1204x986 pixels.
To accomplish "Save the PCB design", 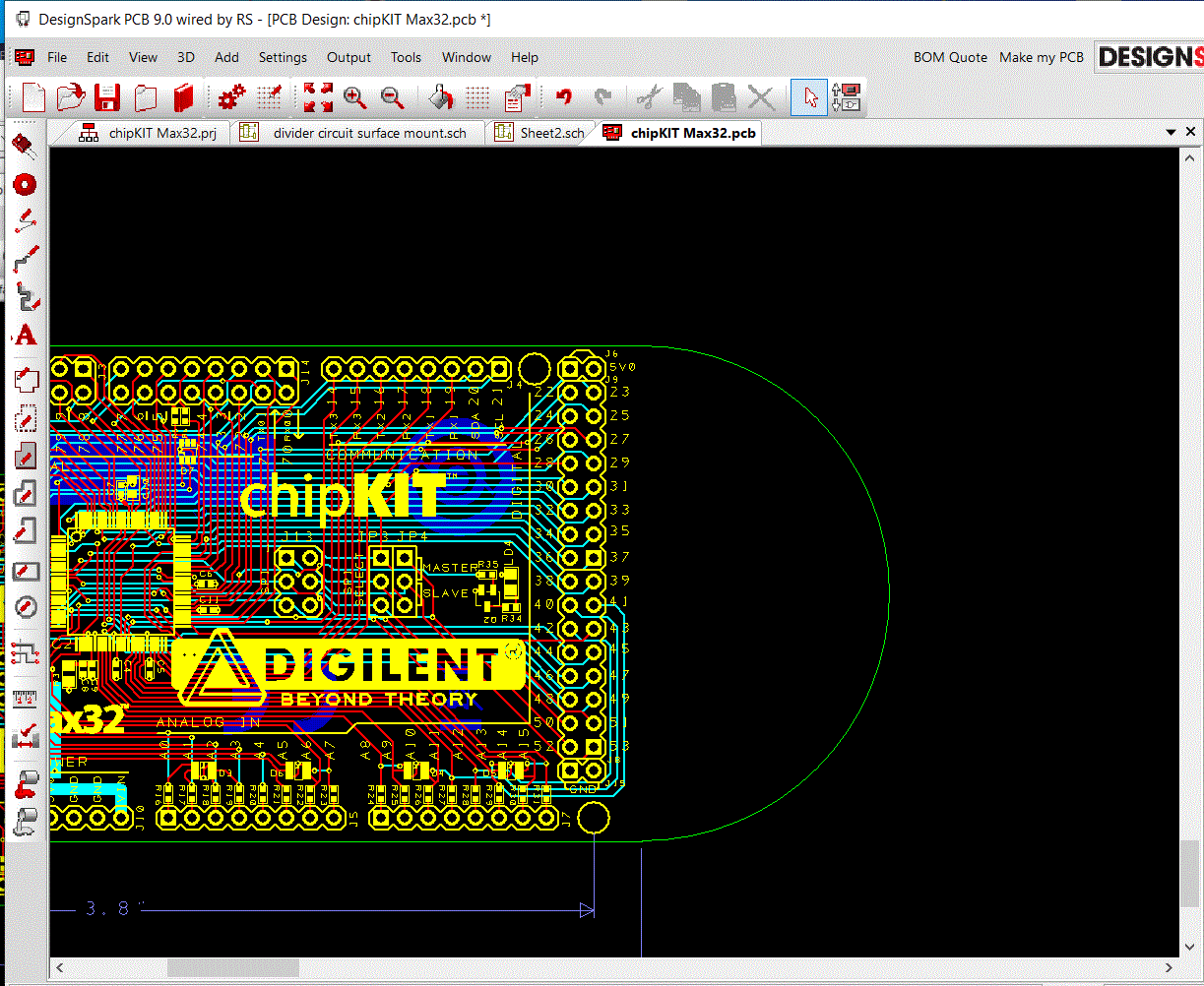I will pyautogui.click(x=107, y=97).
